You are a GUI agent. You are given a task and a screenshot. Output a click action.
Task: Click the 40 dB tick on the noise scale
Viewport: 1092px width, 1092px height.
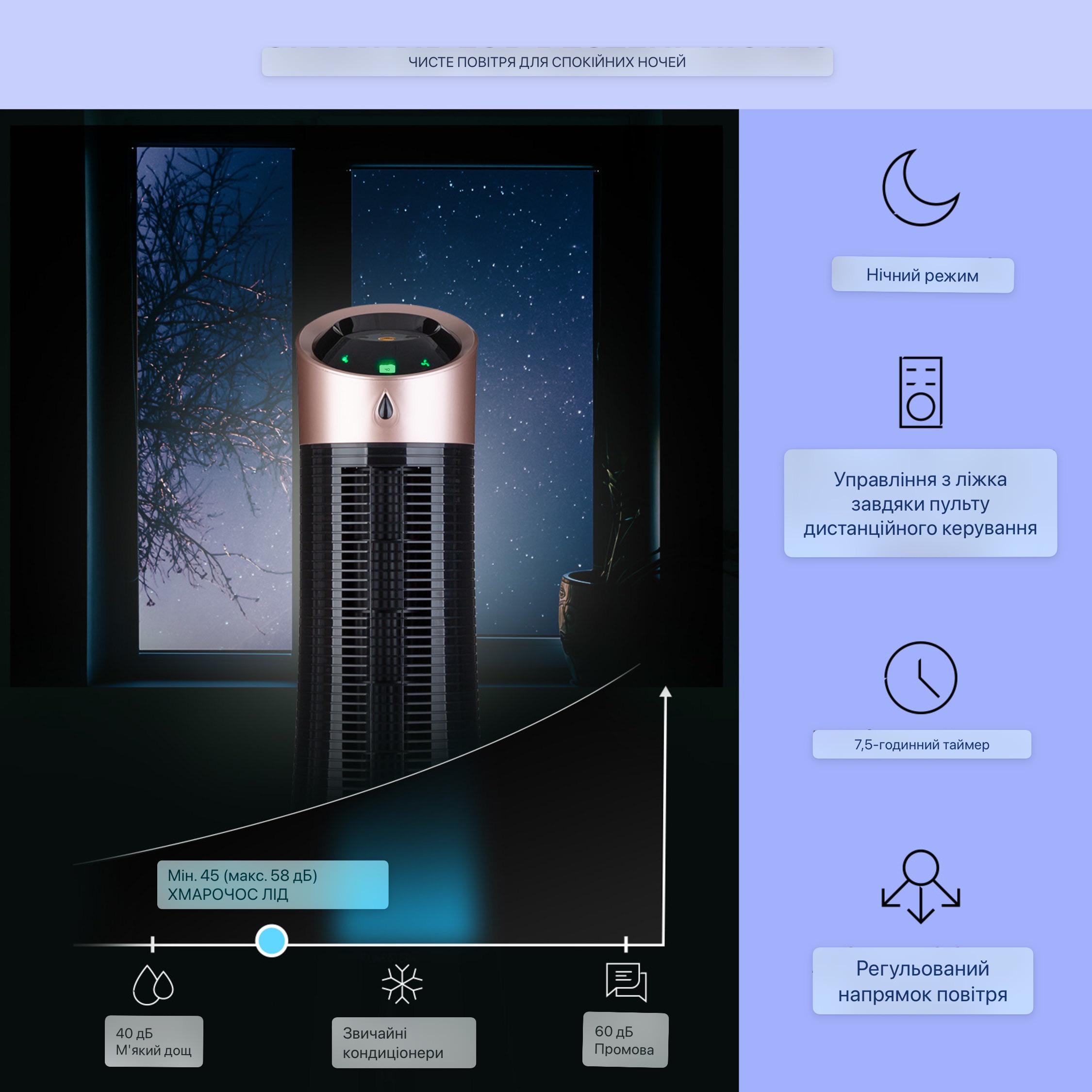[152, 943]
